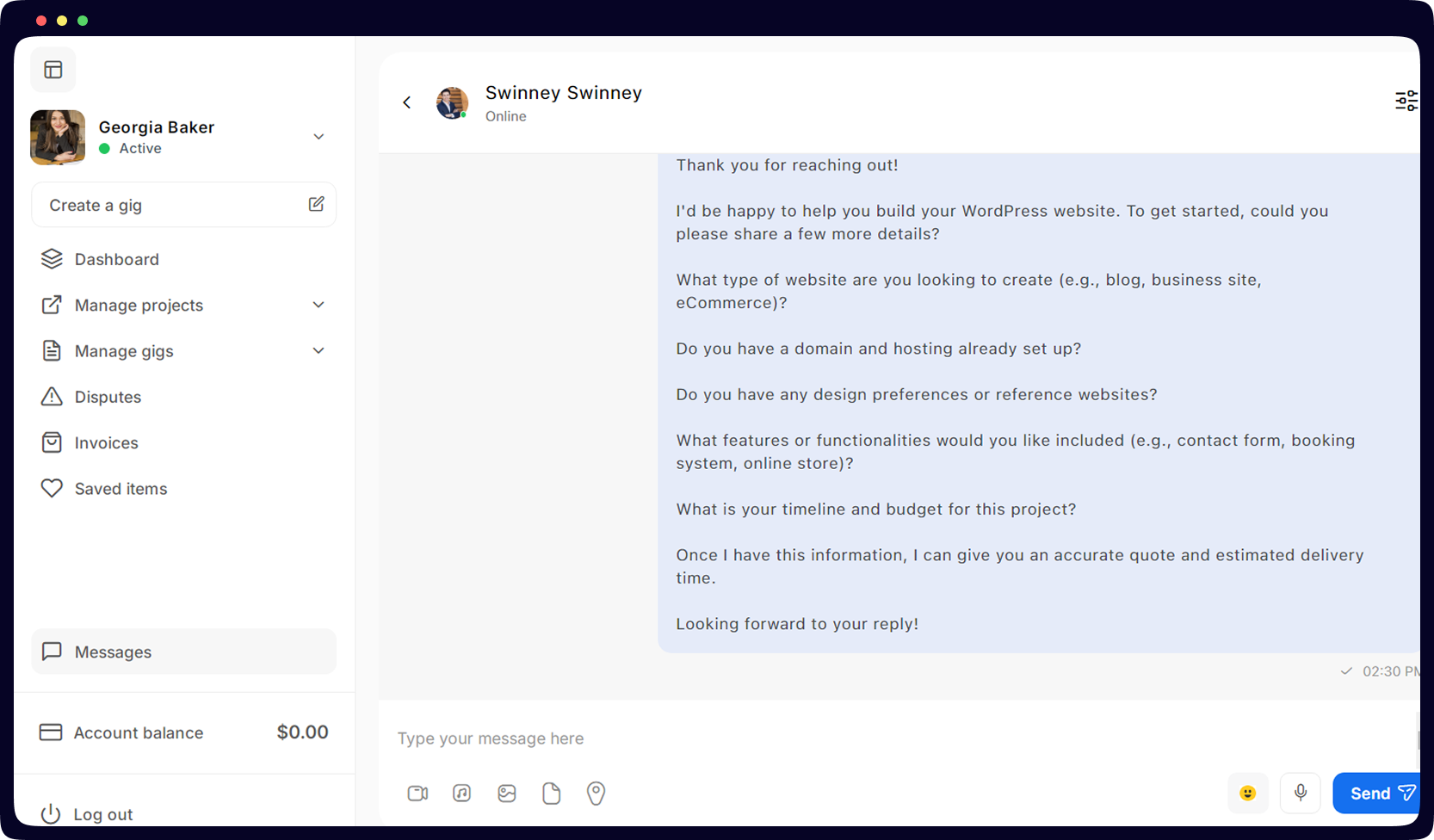Expand the Manage projects chevron
Viewport: 1434px width, 840px height.
318,305
